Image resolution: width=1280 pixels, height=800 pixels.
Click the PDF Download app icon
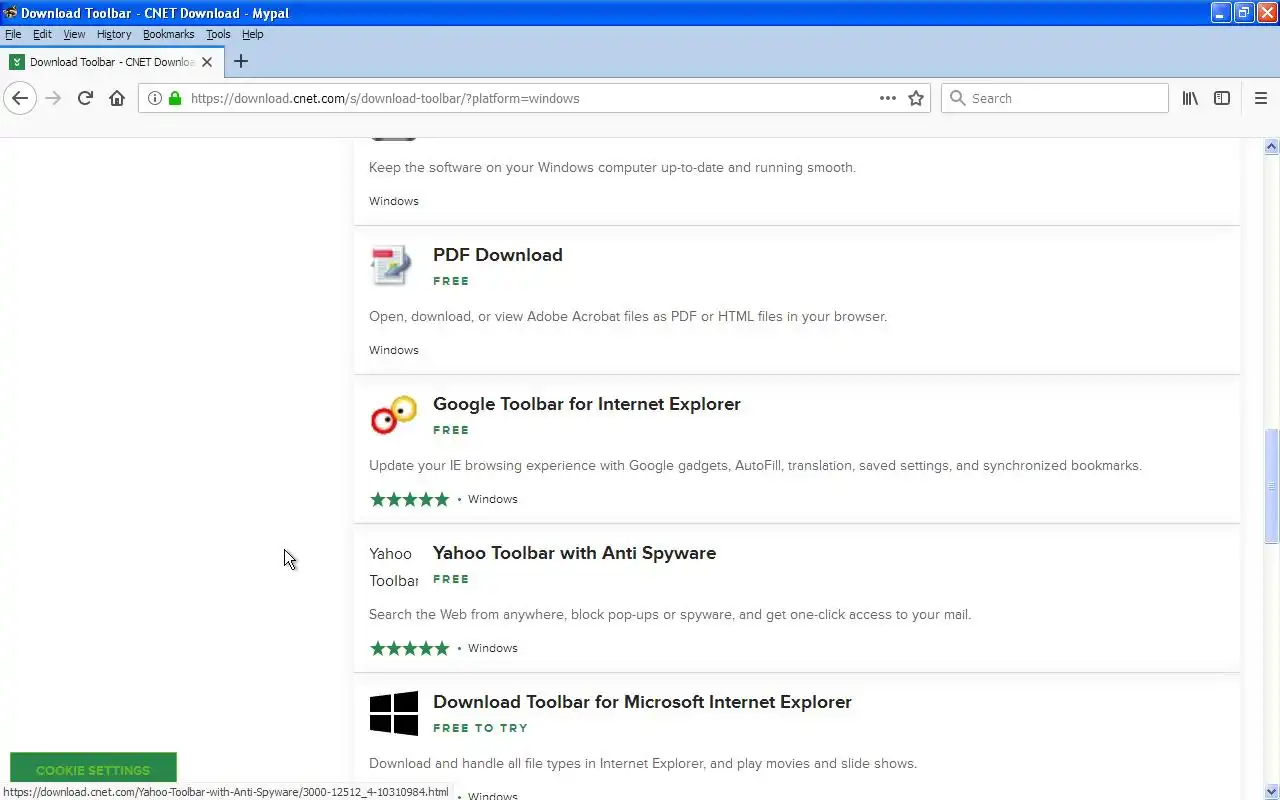[393, 266]
